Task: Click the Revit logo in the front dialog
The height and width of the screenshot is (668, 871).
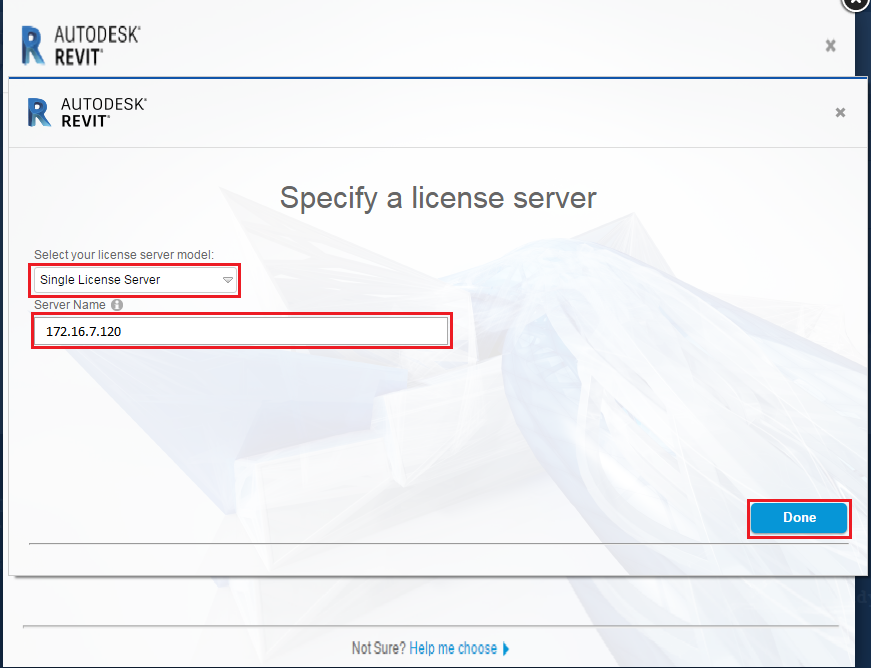Action: tap(40, 112)
